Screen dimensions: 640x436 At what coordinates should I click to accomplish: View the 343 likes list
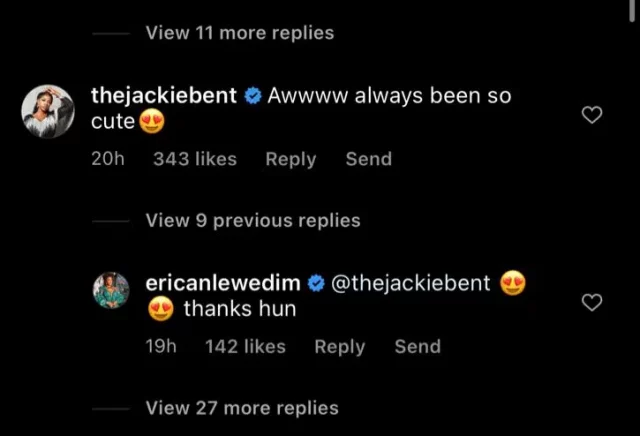[195, 159]
